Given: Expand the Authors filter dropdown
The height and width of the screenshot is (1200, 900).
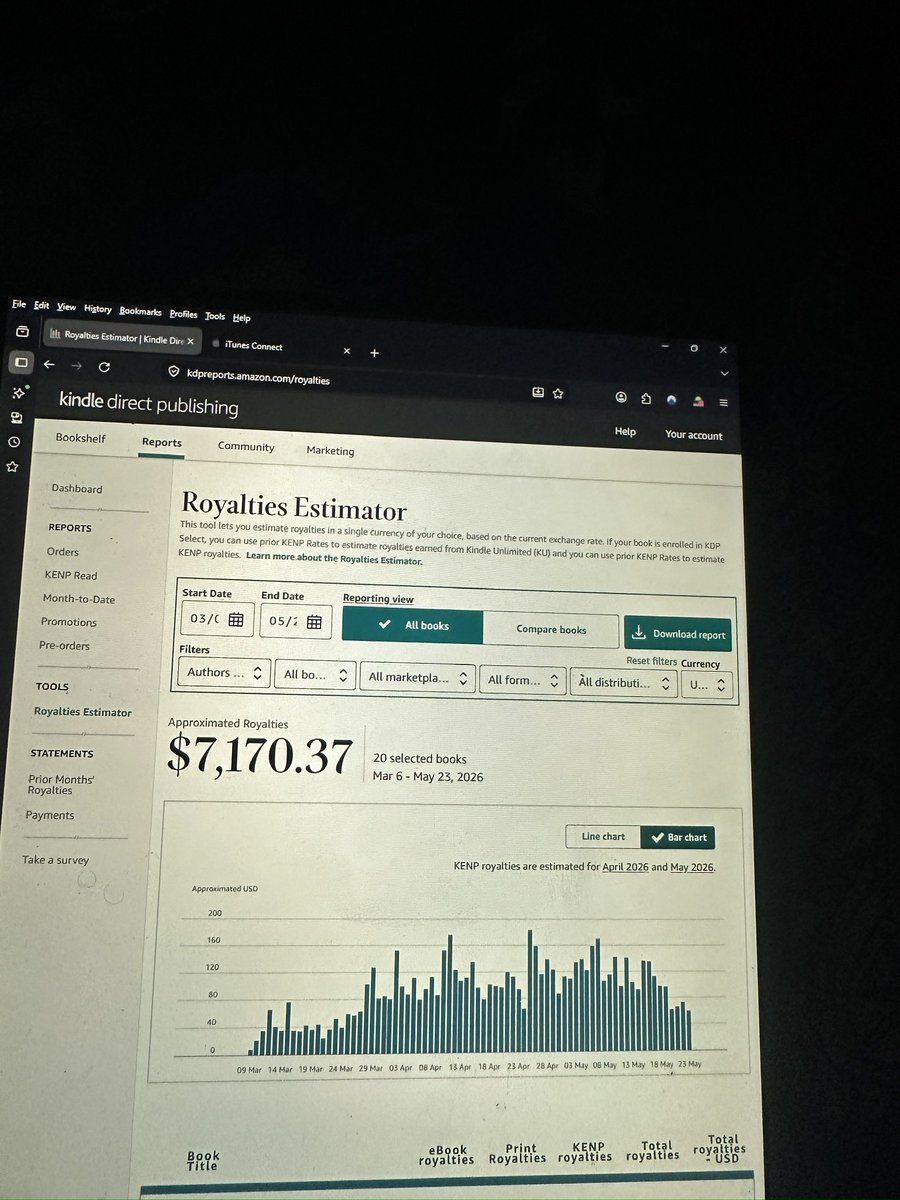Looking at the screenshot, I should [225, 673].
